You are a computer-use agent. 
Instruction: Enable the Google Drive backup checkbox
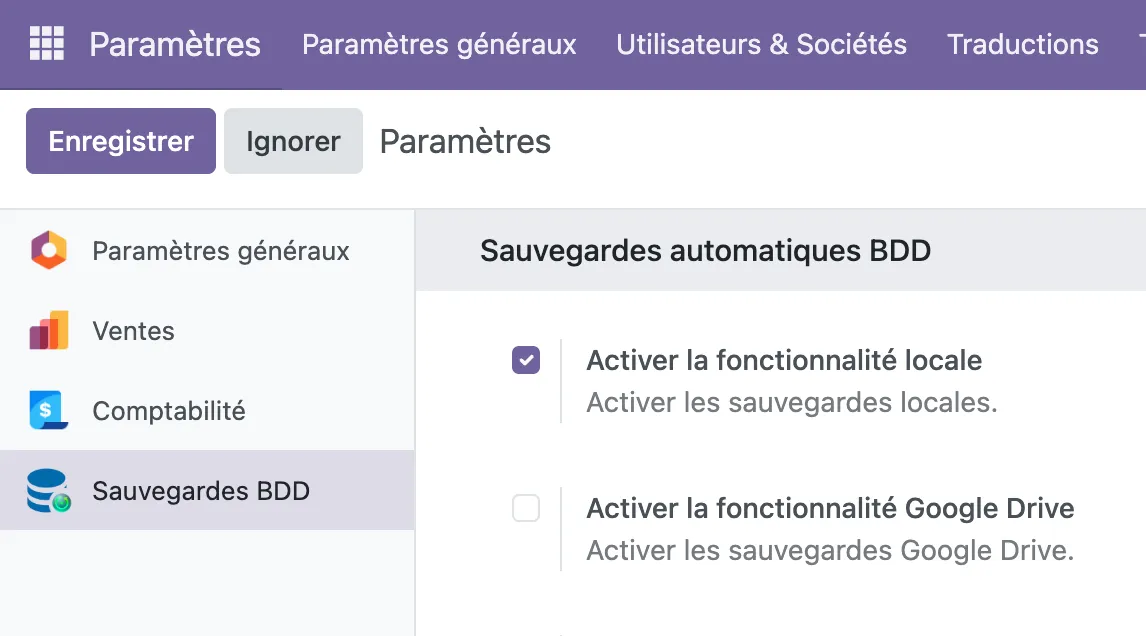pyautogui.click(x=526, y=508)
